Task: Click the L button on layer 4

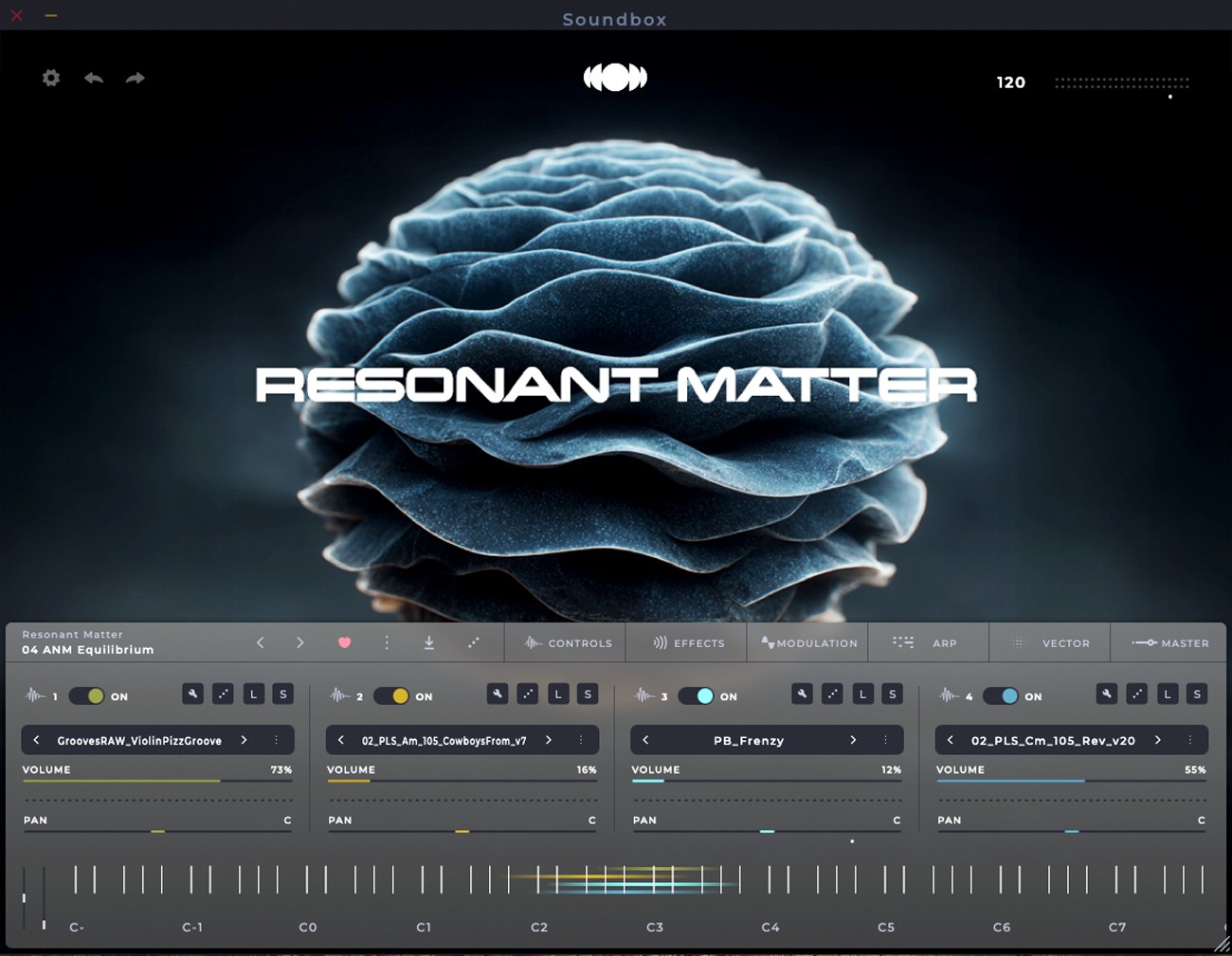Action: coord(1167,694)
